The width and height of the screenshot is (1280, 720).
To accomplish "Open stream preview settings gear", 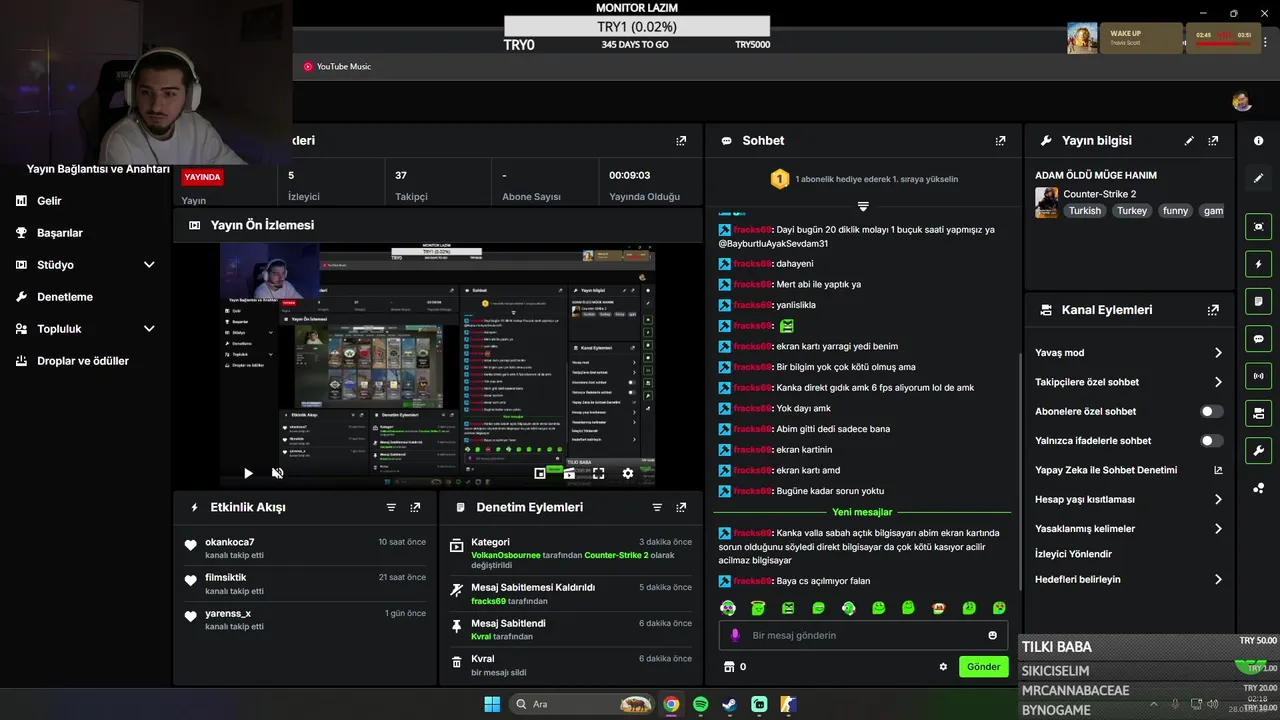I will pos(628,473).
